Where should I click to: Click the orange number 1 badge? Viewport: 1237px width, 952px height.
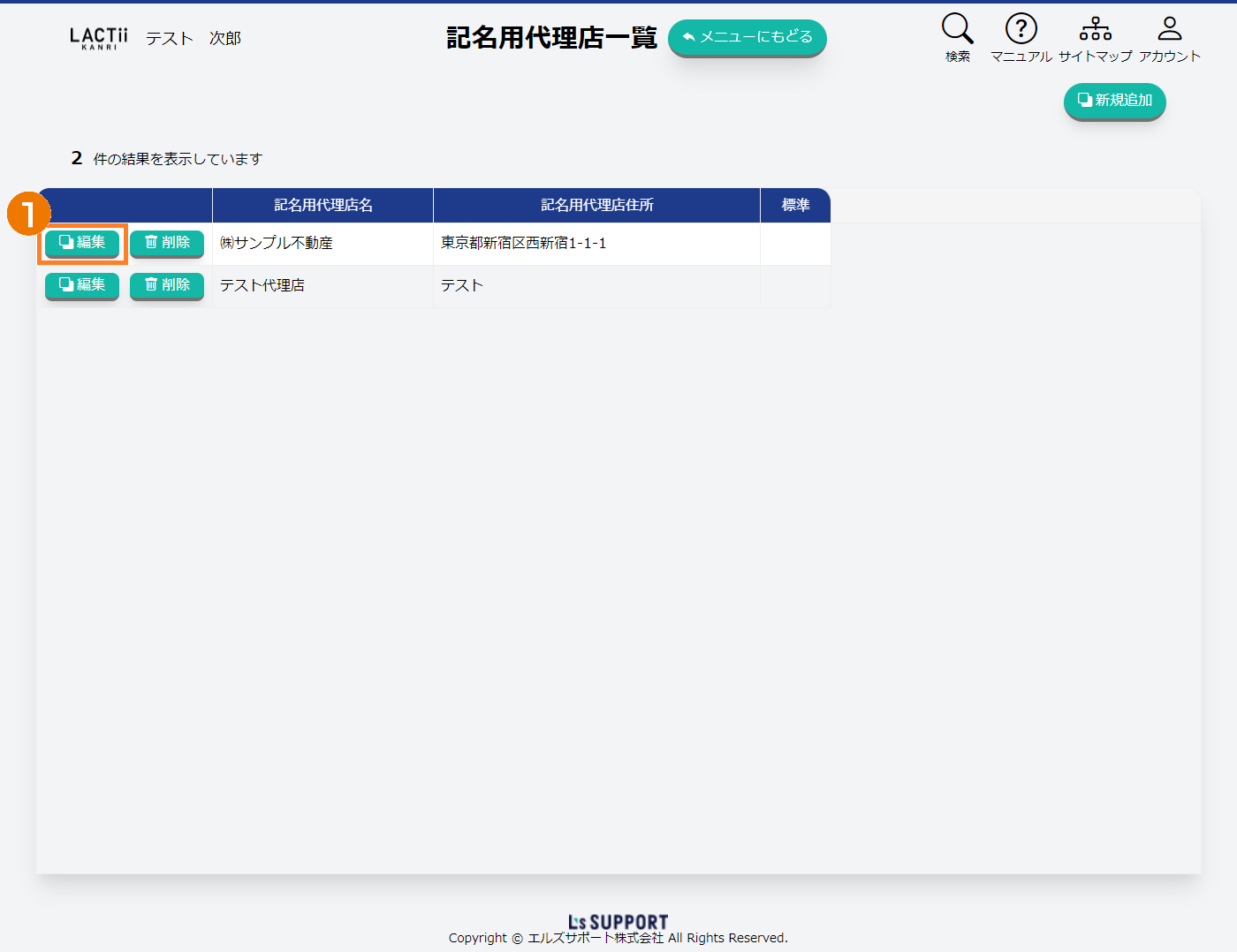(x=28, y=214)
